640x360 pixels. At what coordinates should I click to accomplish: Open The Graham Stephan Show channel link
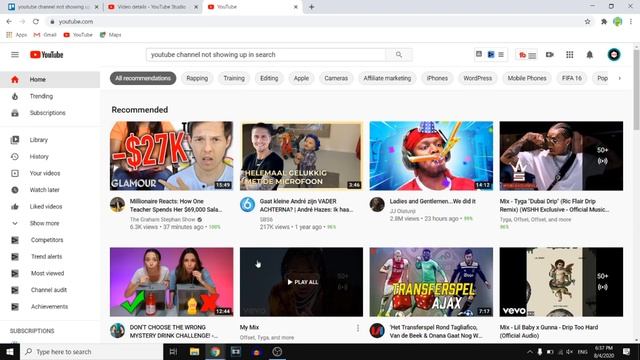point(163,220)
